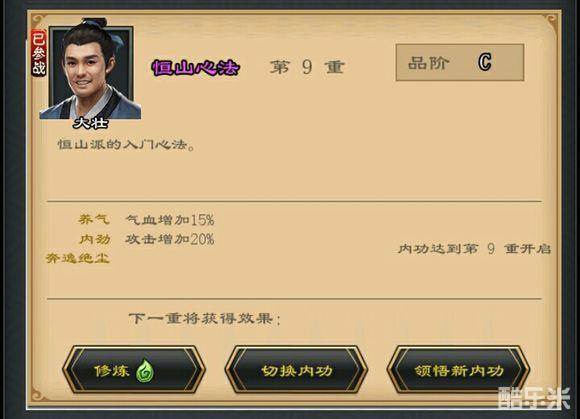The height and width of the screenshot is (419, 580).
Task: Click the 第 9 重 level label
Action: coord(307,67)
